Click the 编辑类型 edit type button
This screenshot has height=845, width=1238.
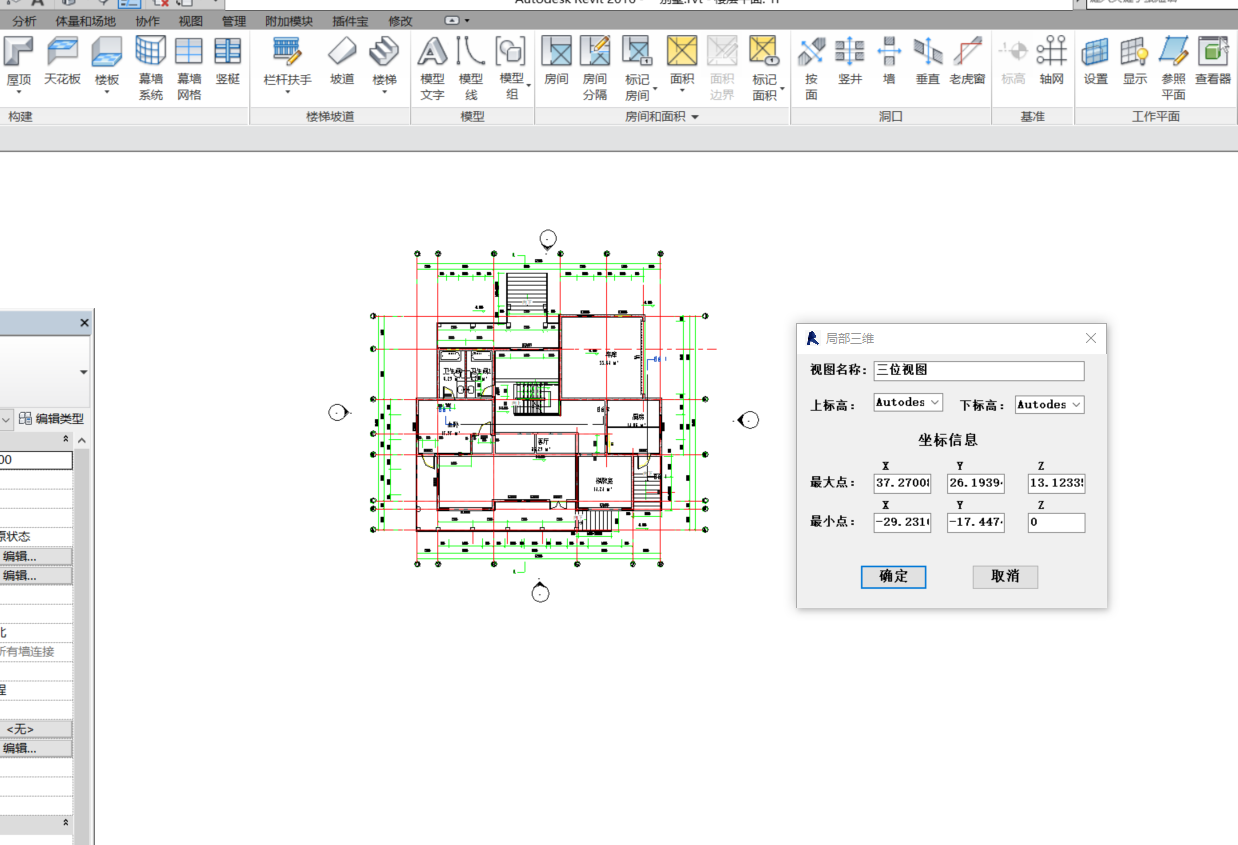coord(51,419)
